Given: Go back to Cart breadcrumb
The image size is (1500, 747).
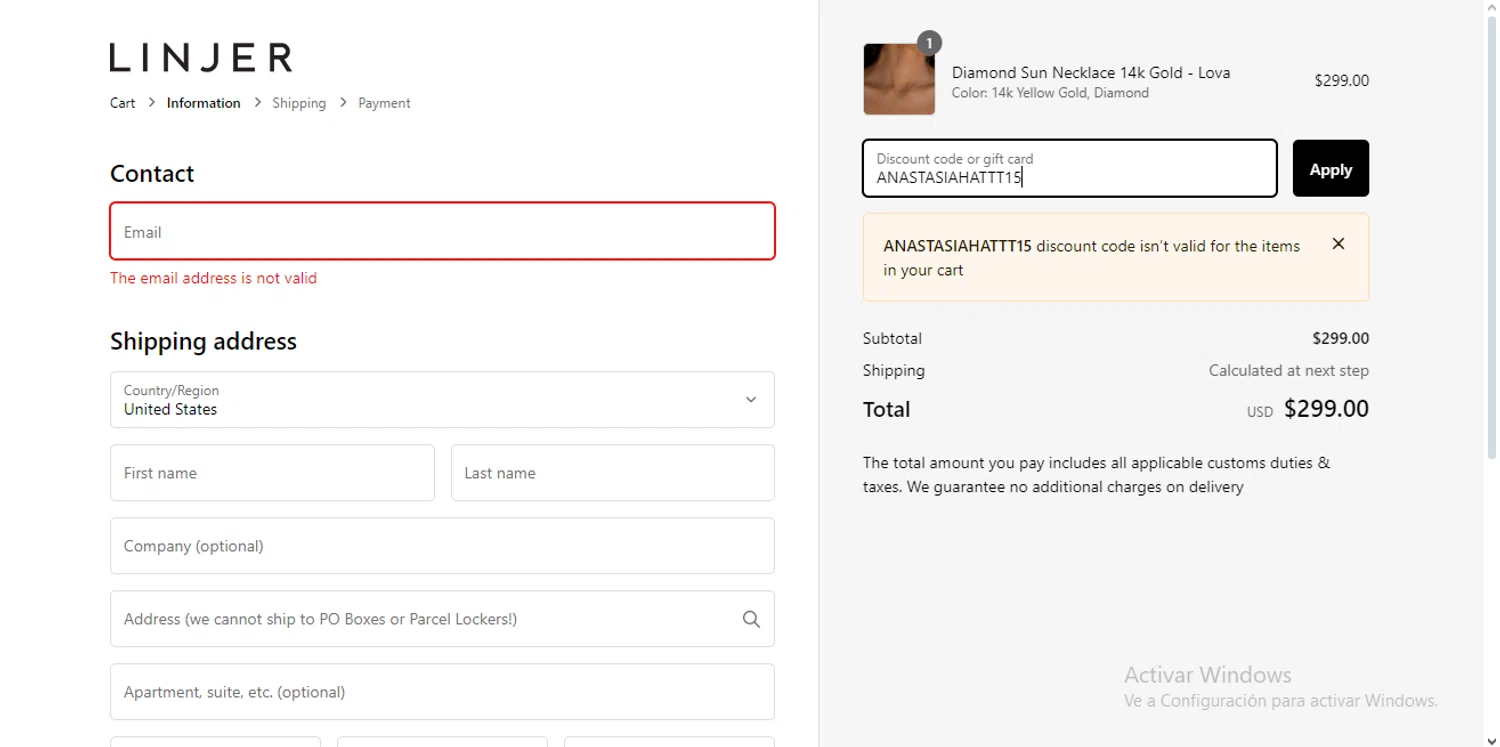Looking at the screenshot, I should pyautogui.click(x=122, y=103).
